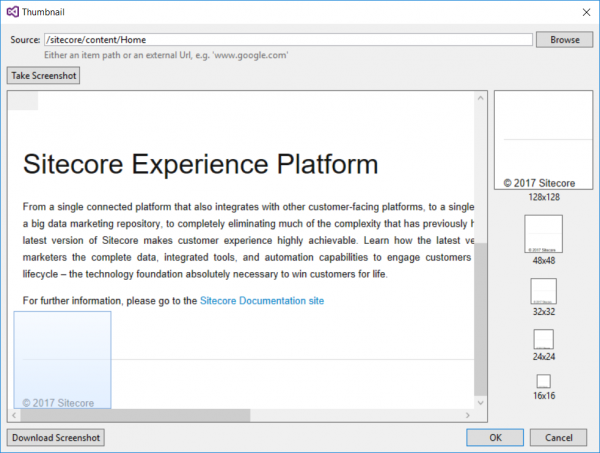Click the Source path input field
Viewport: 600px width, 453px height.
(288, 40)
